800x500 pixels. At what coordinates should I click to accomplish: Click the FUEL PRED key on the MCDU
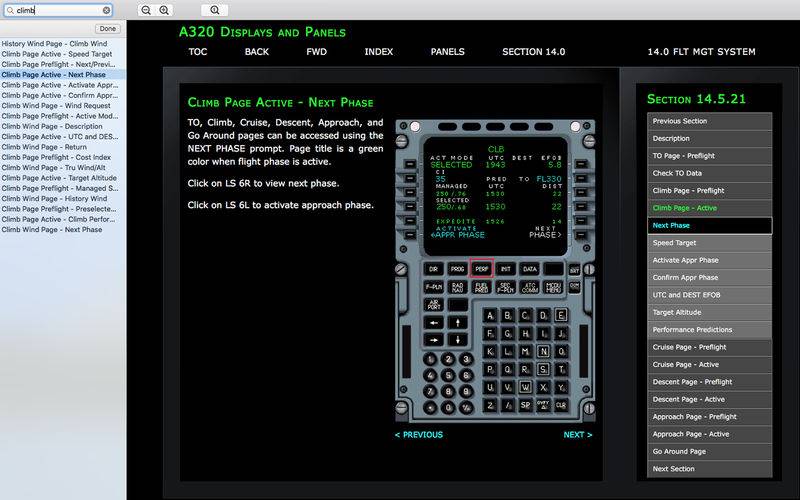481,287
